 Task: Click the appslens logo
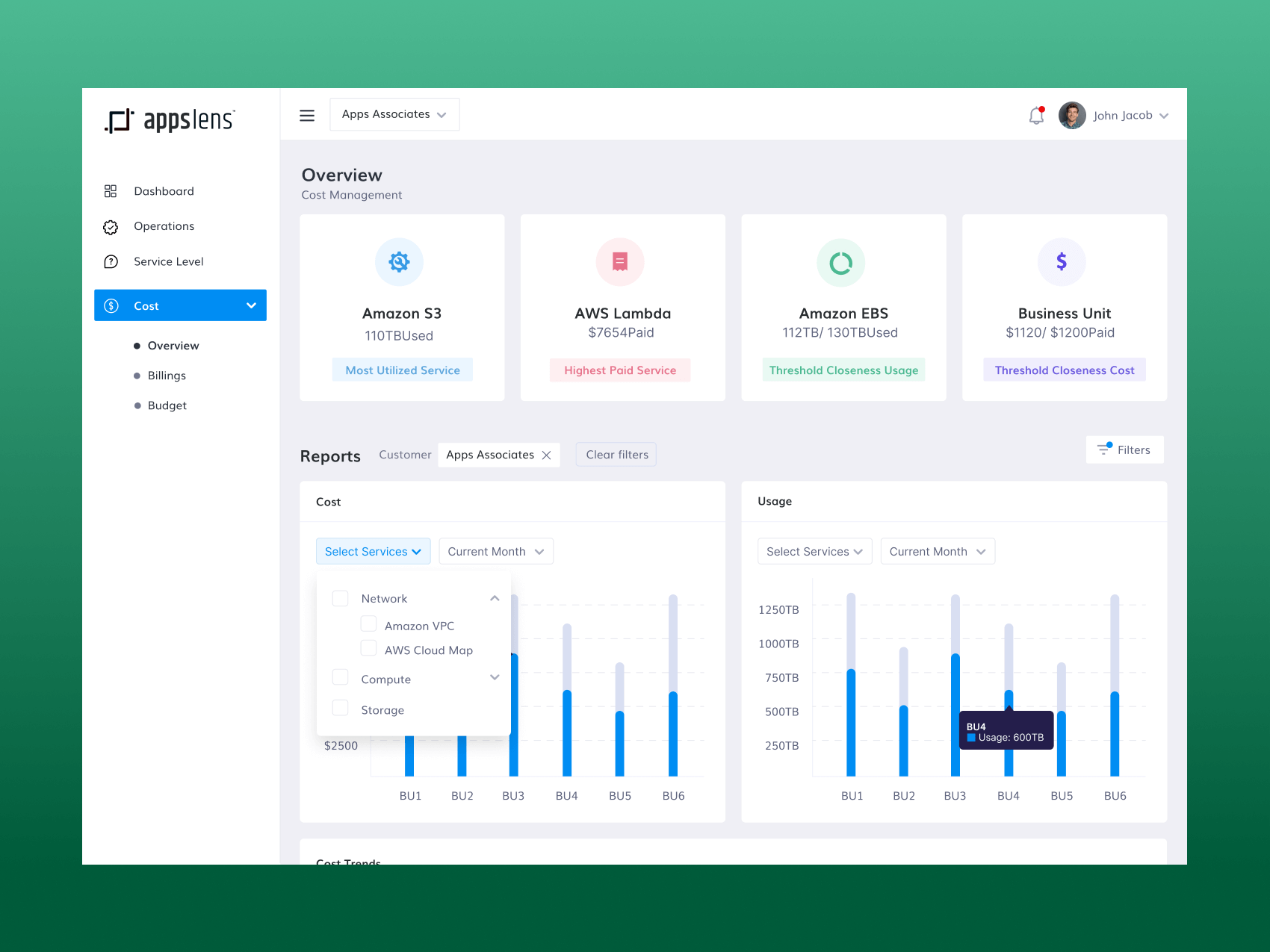(170, 119)
